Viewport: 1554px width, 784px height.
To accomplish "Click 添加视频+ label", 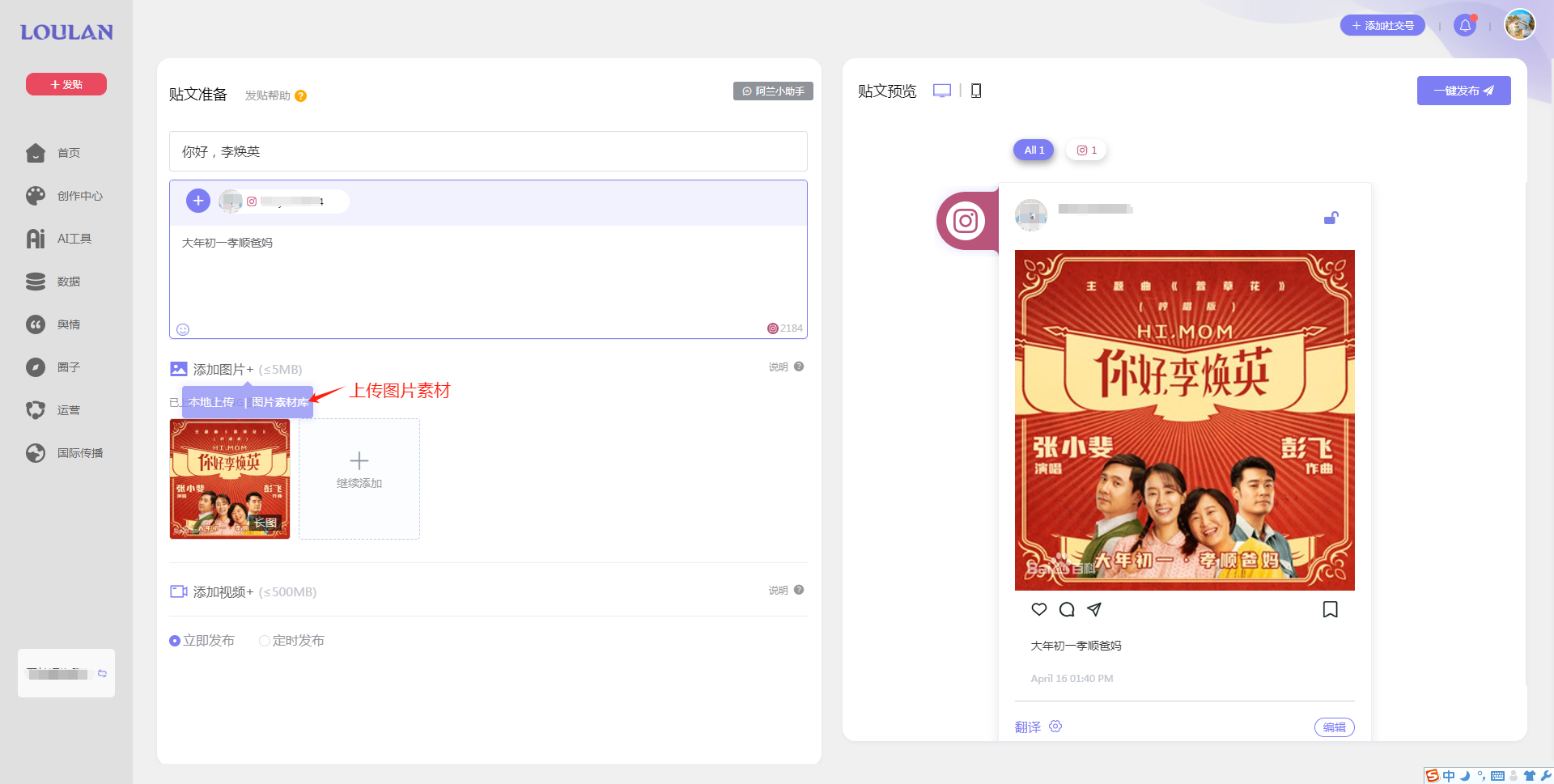I will click(x=223, y=592).
